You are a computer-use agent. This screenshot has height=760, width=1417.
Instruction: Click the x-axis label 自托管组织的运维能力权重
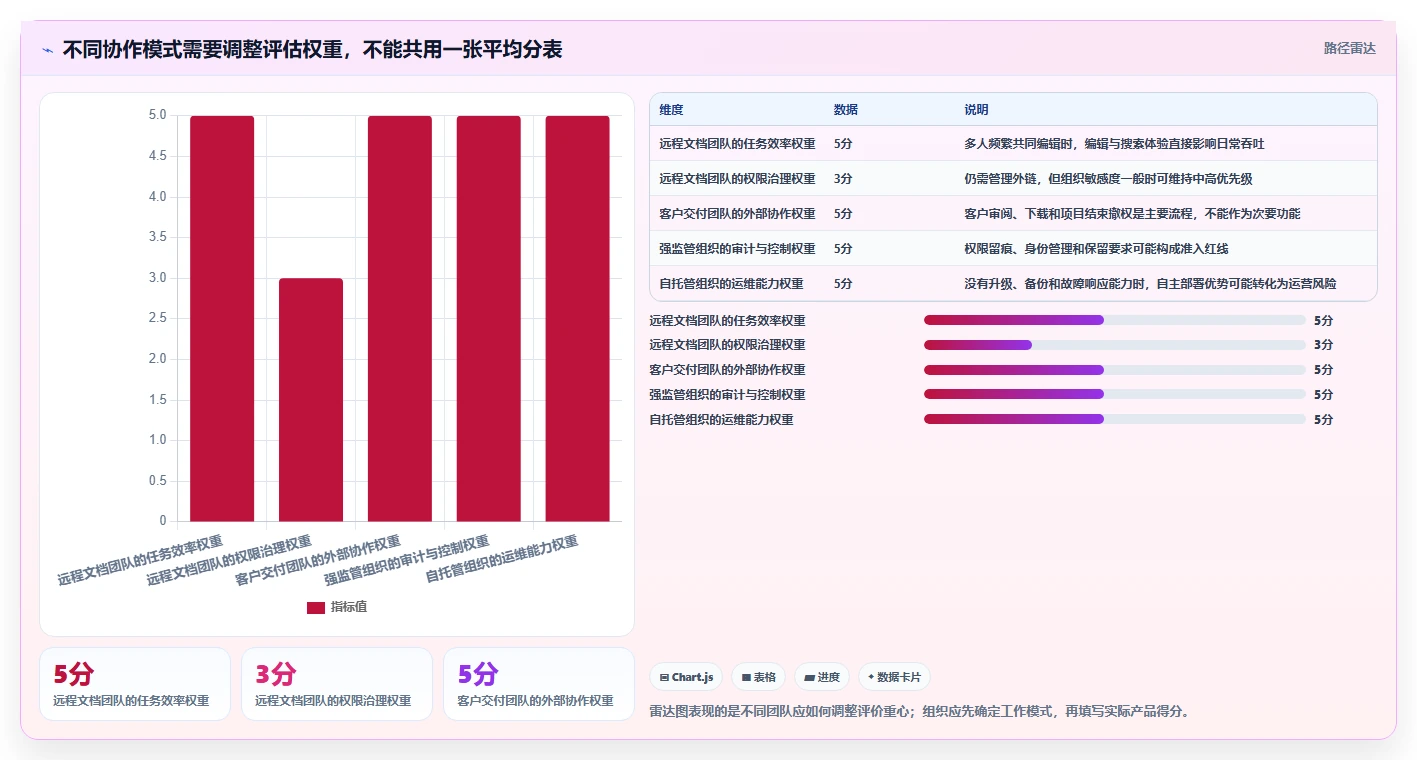click(x=502, y=560)
